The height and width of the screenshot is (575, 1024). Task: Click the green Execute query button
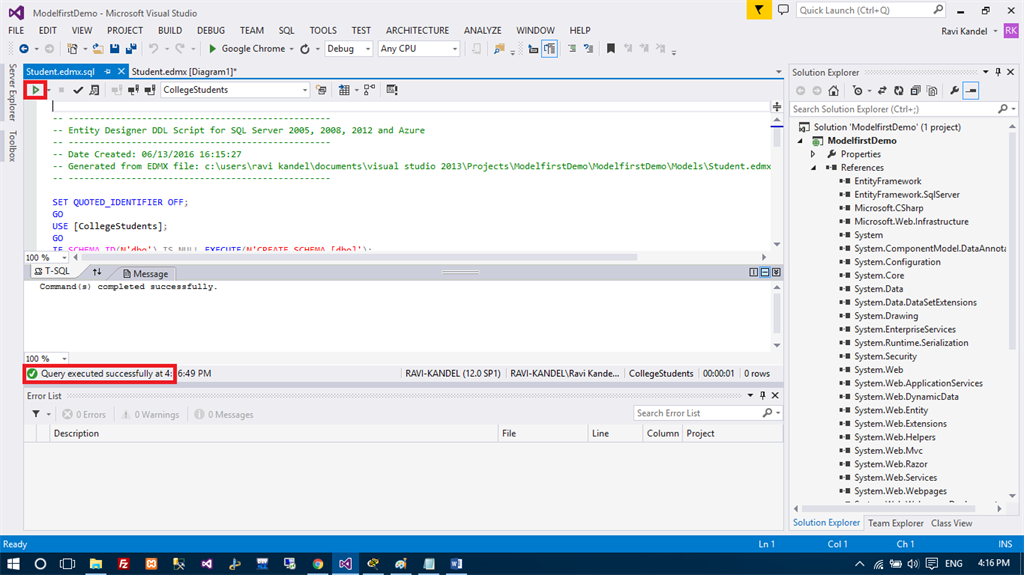[x=35, y=90]
